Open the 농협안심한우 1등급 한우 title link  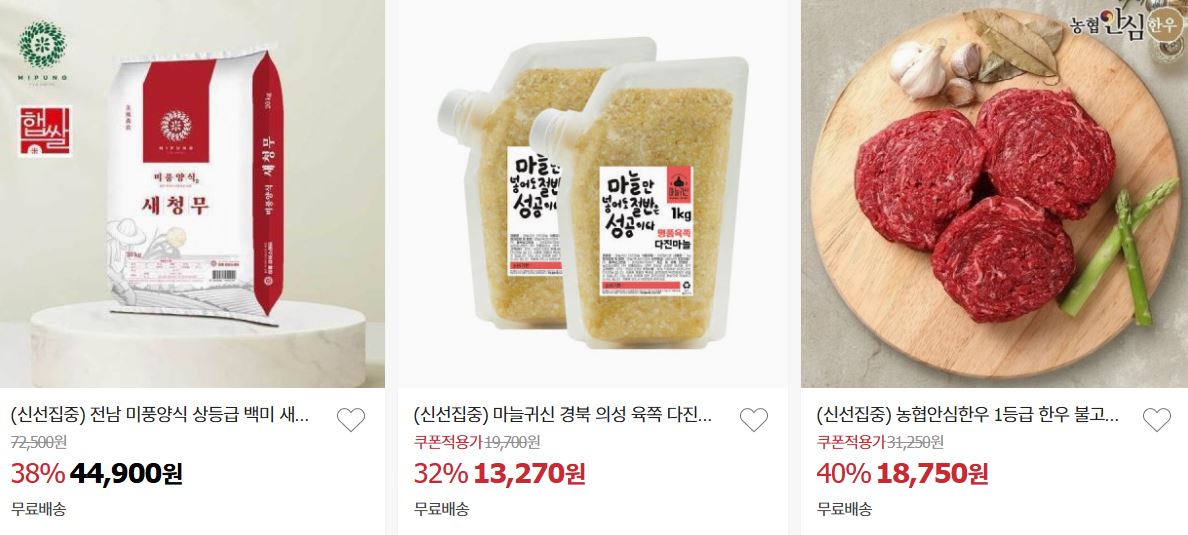tap(968, 415)
